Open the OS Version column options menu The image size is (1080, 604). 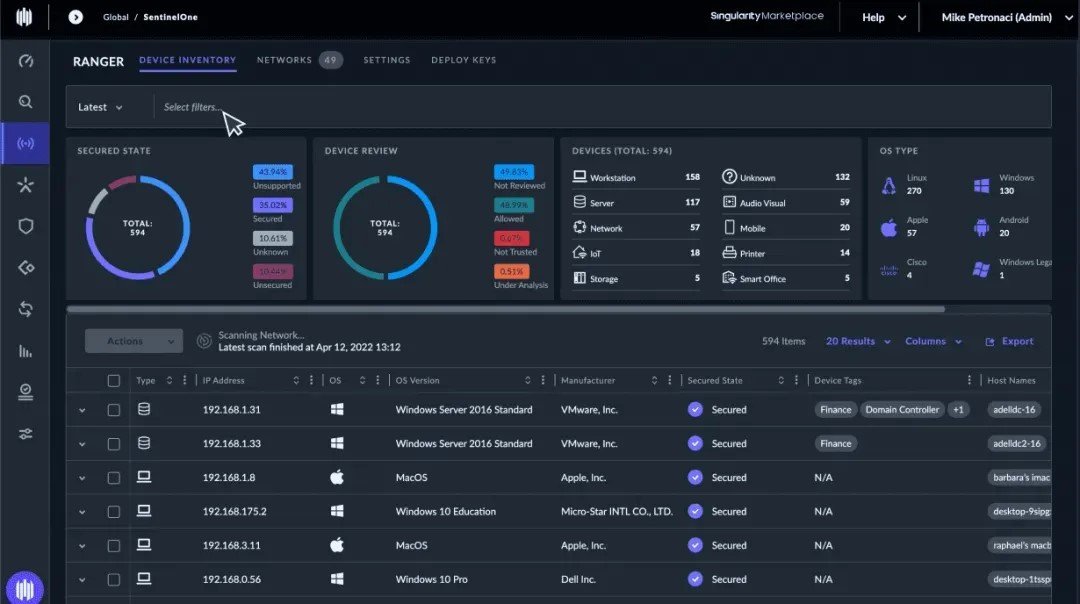(x=543, y=380)
